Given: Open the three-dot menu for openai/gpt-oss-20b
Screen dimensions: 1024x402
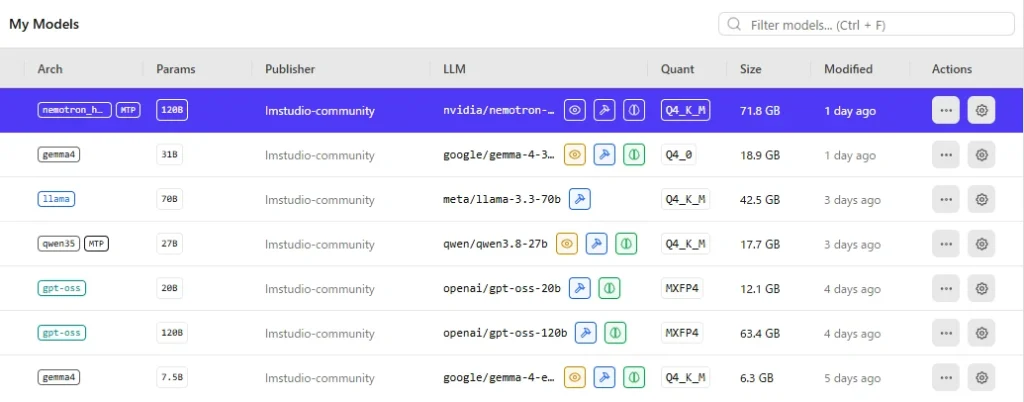Looking at the screenshot, I should [x=946, y=288].
